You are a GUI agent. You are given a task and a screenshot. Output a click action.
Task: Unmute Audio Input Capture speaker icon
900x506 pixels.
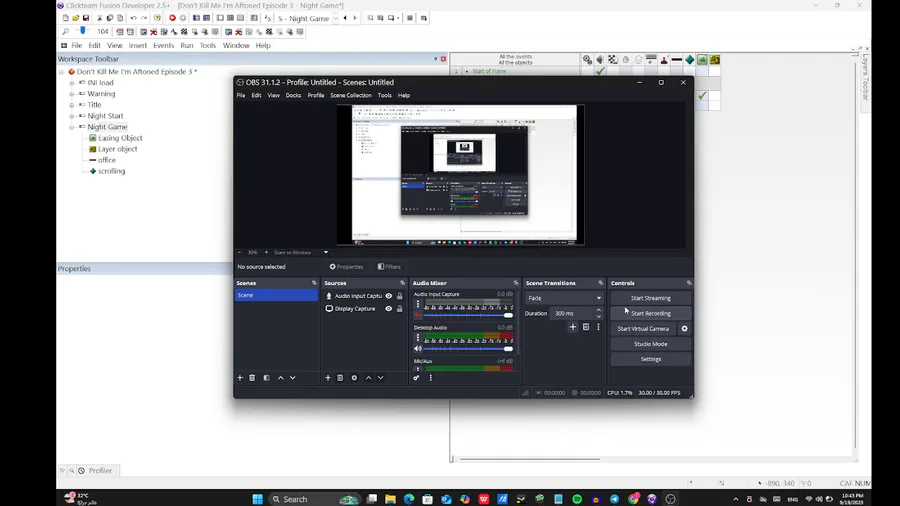click(418, 315)
